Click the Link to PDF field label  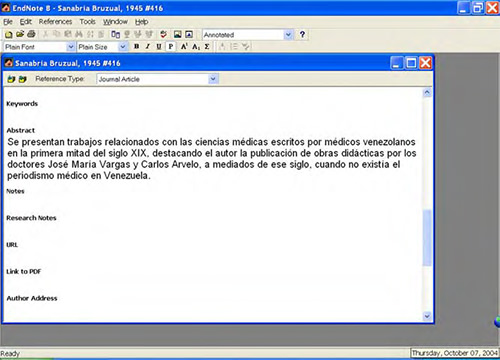[23, 272]
